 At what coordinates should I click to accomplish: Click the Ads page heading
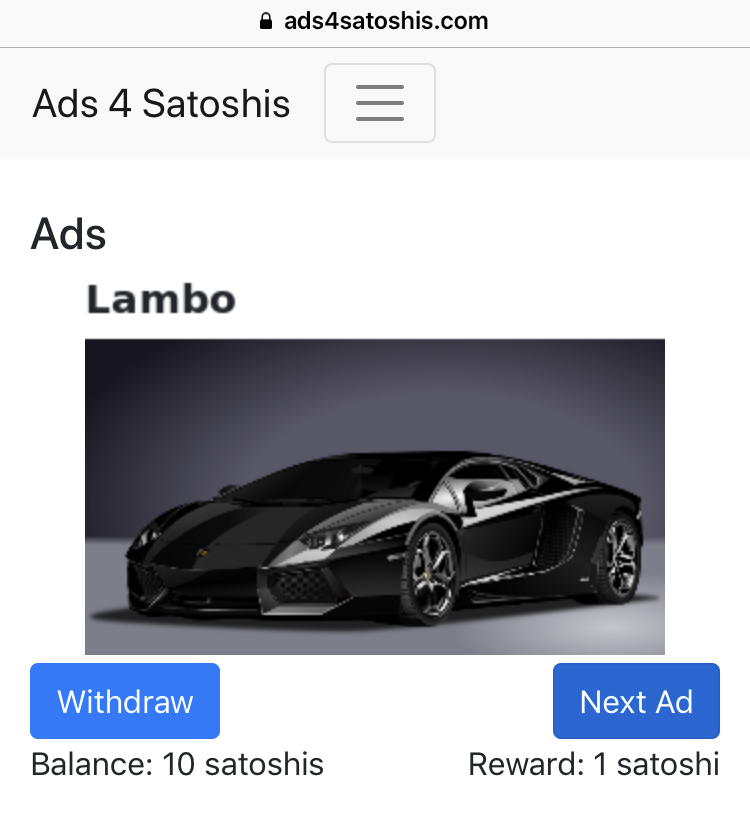[69, 234]
